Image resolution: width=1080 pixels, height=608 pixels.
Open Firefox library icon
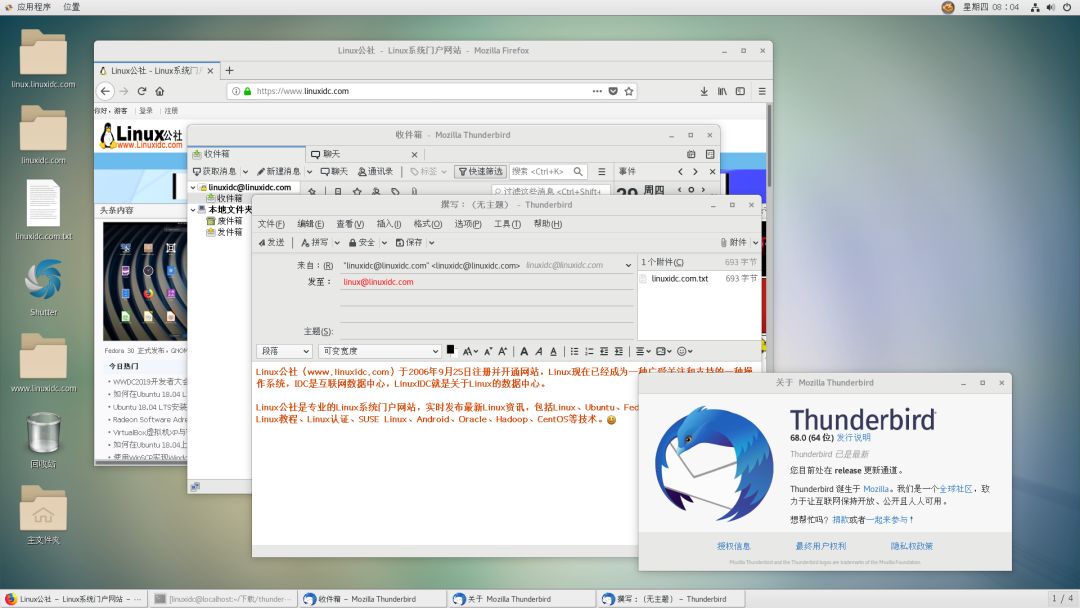[x=722, y=91]
